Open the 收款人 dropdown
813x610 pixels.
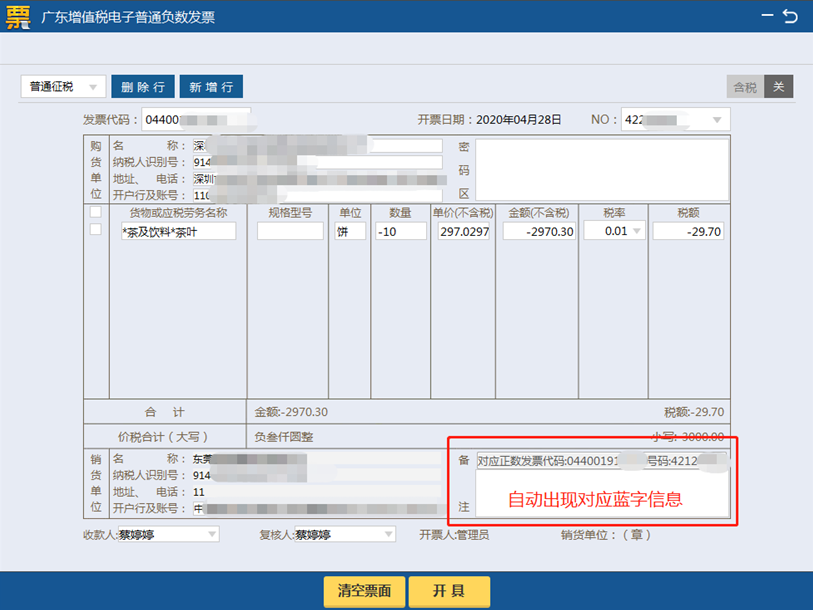[169, 534]
